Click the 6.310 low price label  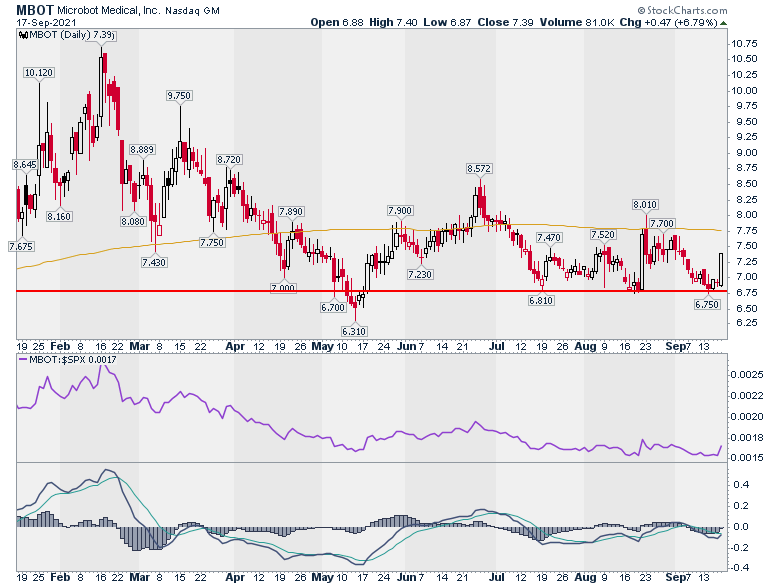coord(354,331)
